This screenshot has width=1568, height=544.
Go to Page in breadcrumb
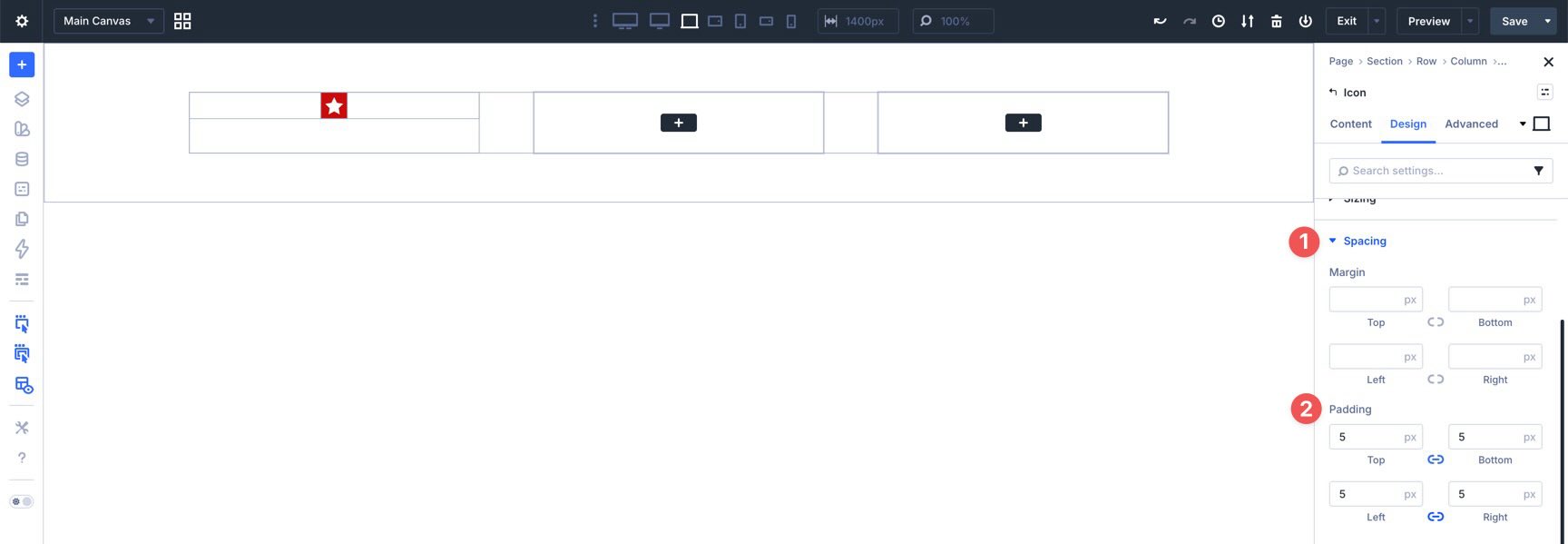pos(1340,62)
